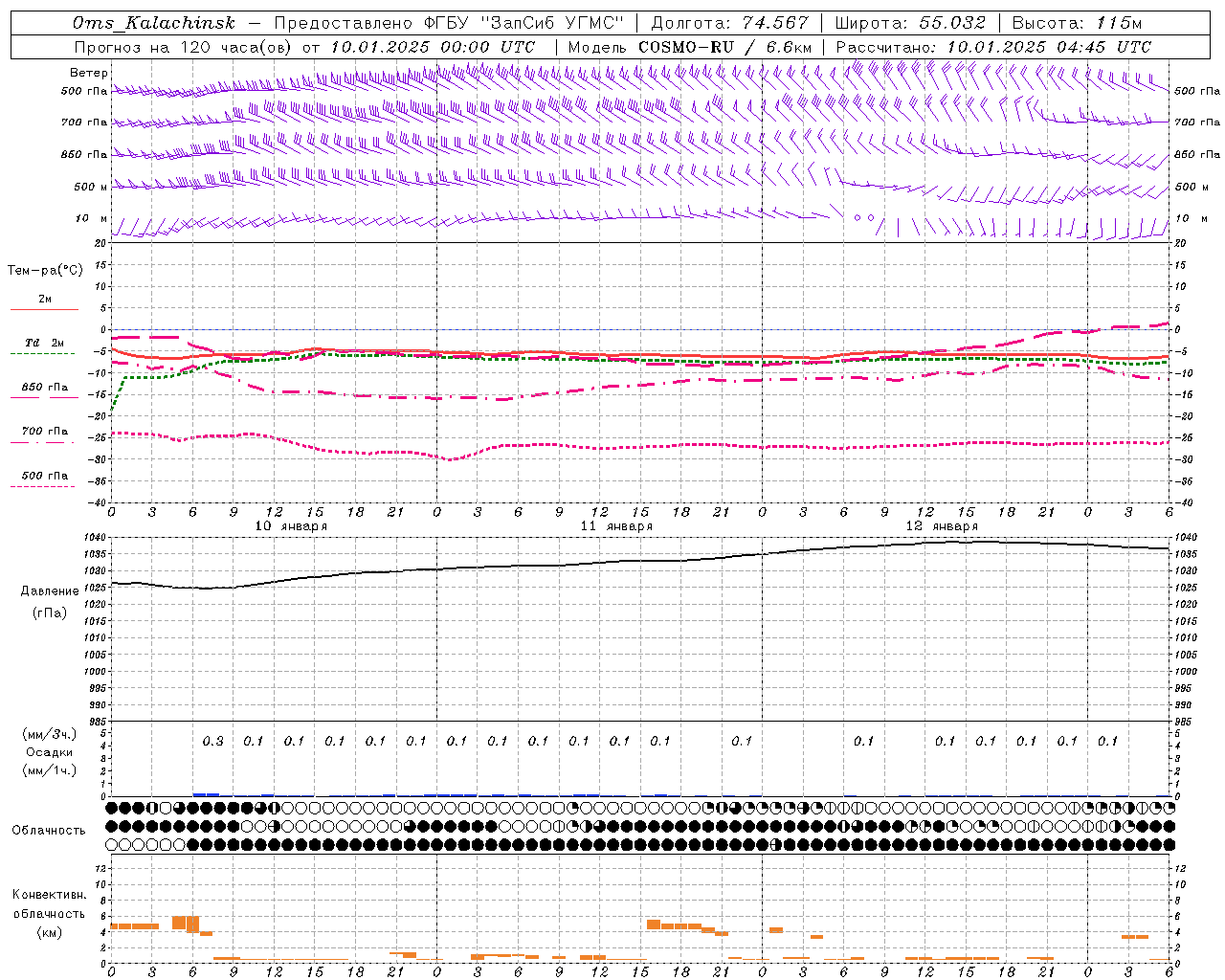
Task: Click the calm-wind circle symbols in 10 м row
Action: click(x=864, y=218)
